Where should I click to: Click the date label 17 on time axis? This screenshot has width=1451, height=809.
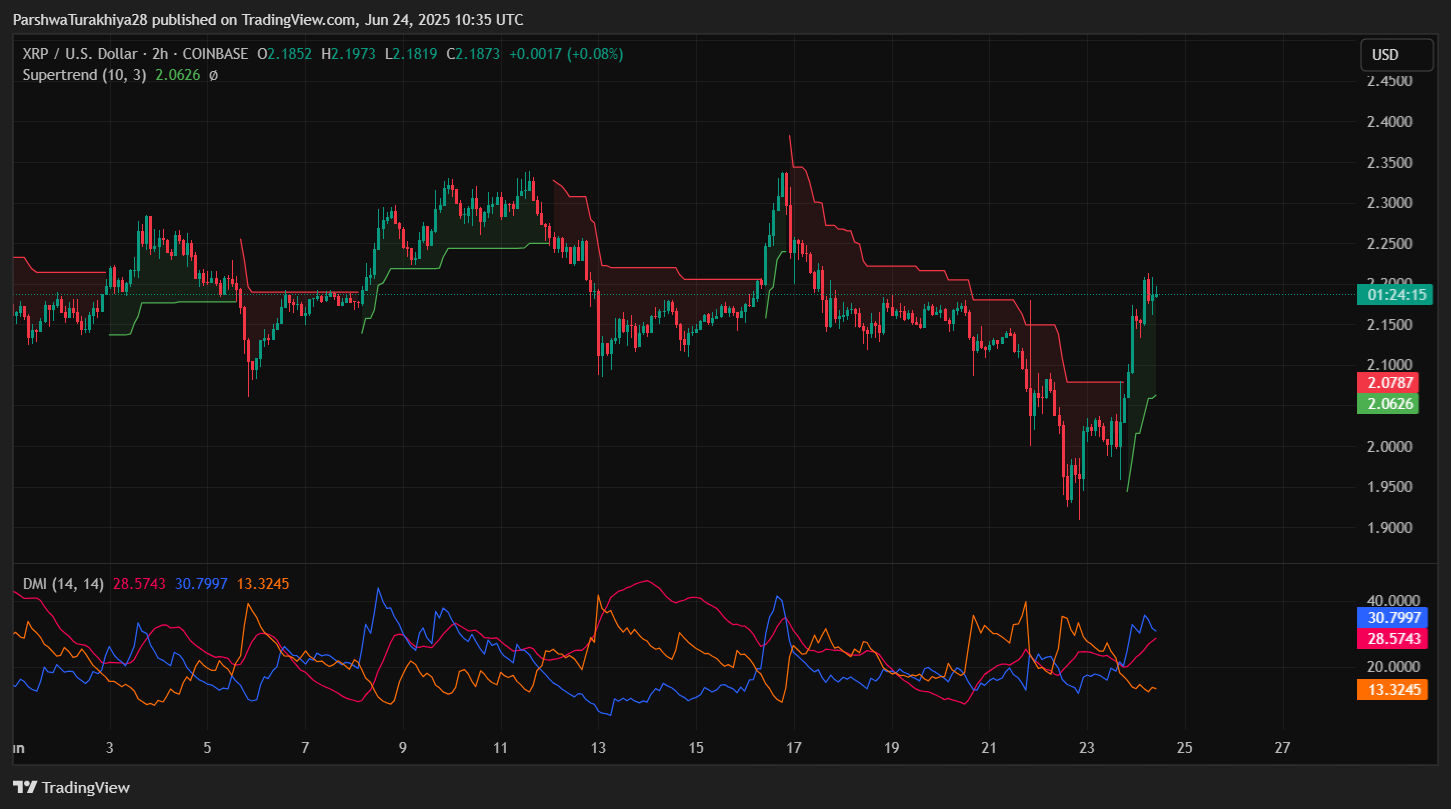795,747
